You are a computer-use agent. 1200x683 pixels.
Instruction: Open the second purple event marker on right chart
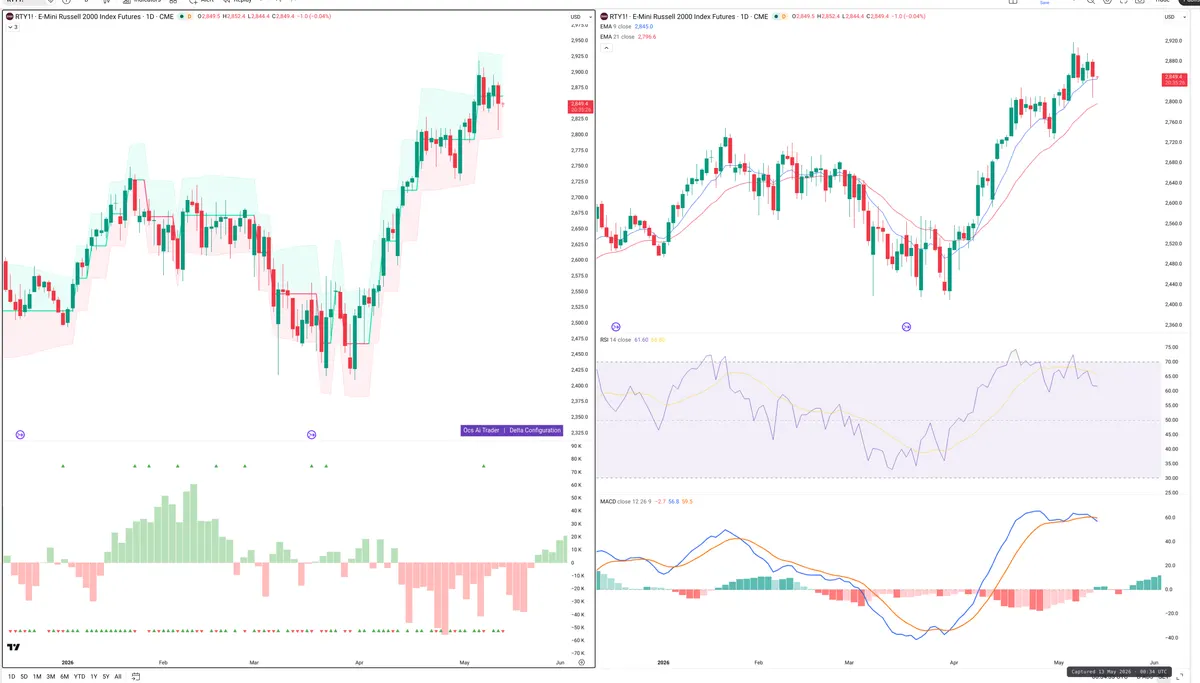click(906, 327)
